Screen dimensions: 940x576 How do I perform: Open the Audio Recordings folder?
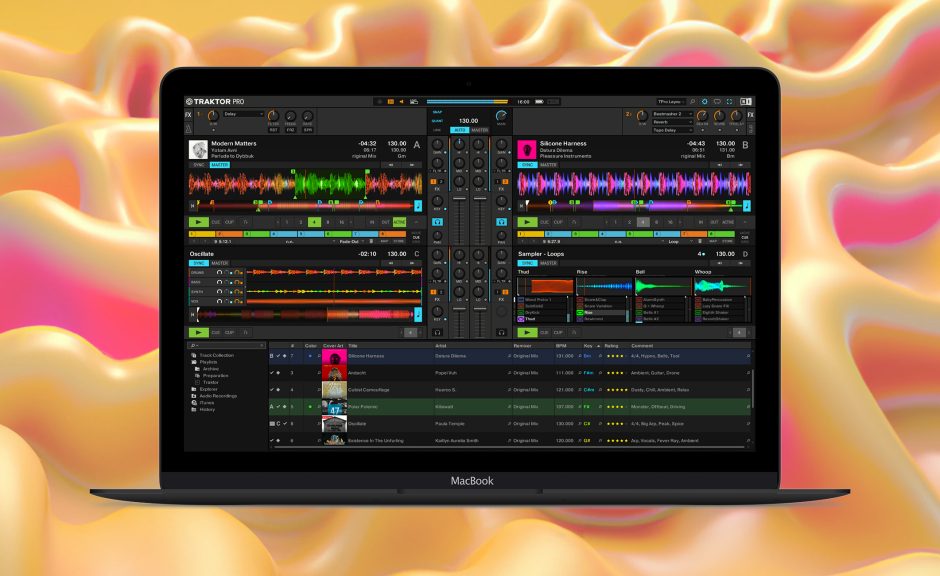coord(218,395)
